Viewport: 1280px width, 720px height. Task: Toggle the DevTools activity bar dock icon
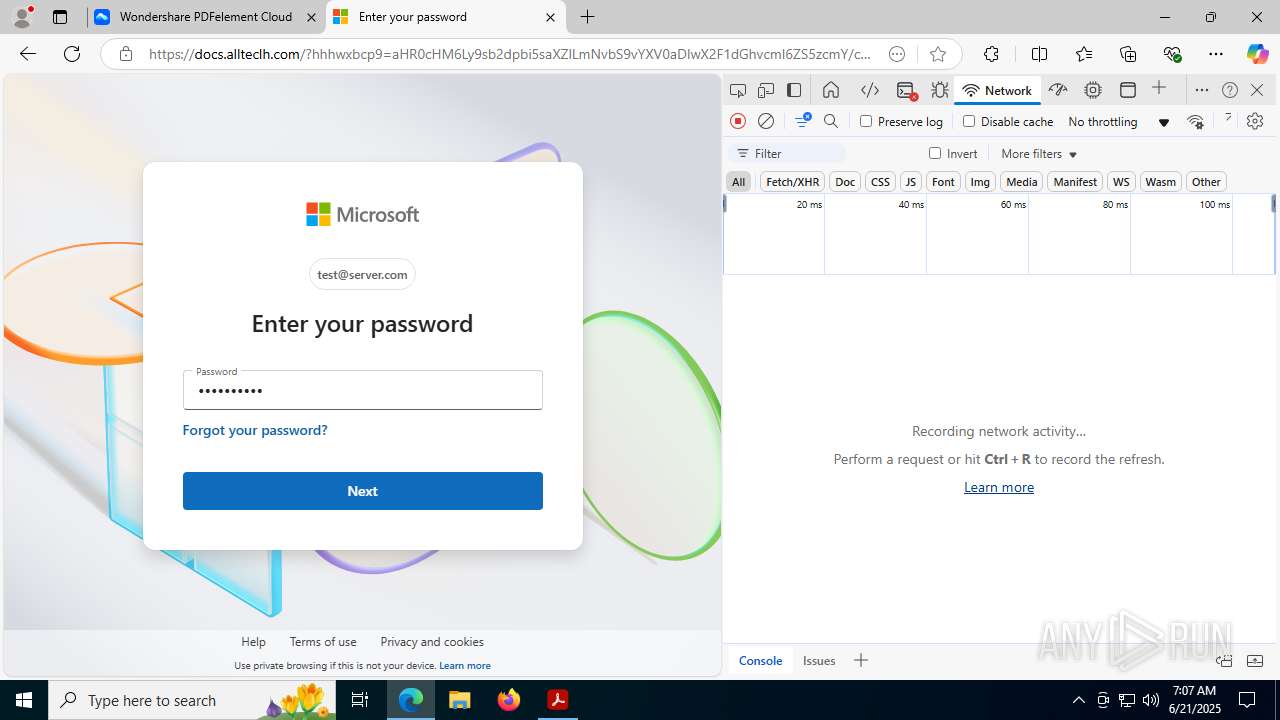tap(794, 90)
